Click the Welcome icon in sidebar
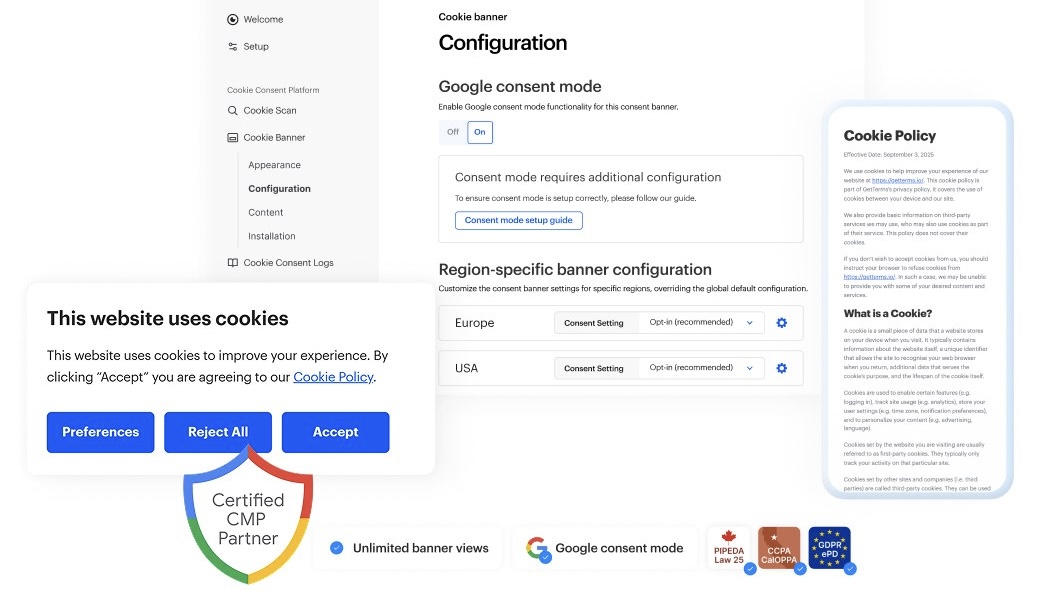The width and height of the screenshot is (1040, 609). (x=233, y=19)
